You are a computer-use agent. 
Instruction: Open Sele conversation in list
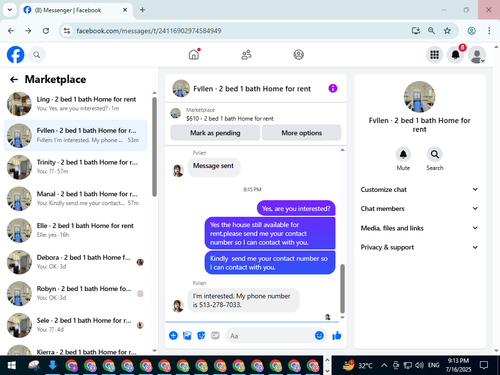click(76, 325)
